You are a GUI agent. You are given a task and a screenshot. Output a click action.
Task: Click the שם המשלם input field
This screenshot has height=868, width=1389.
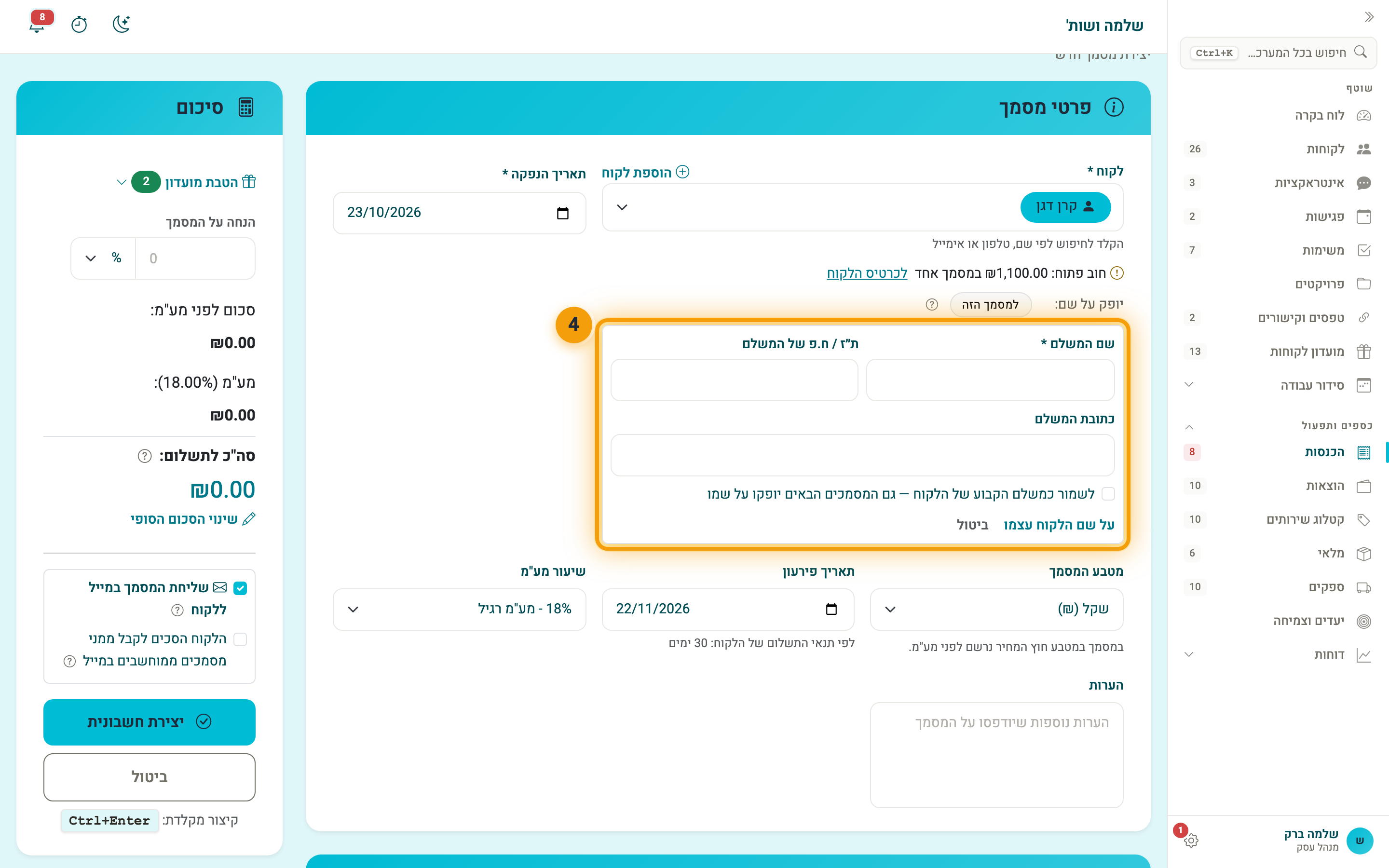tap(990, 380)
